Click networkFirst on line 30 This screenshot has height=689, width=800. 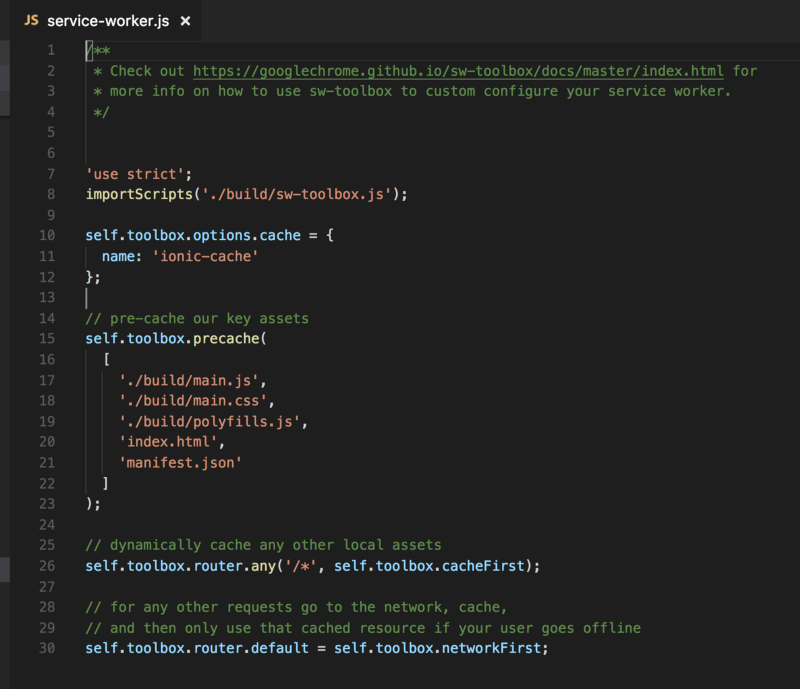[491, 648]
